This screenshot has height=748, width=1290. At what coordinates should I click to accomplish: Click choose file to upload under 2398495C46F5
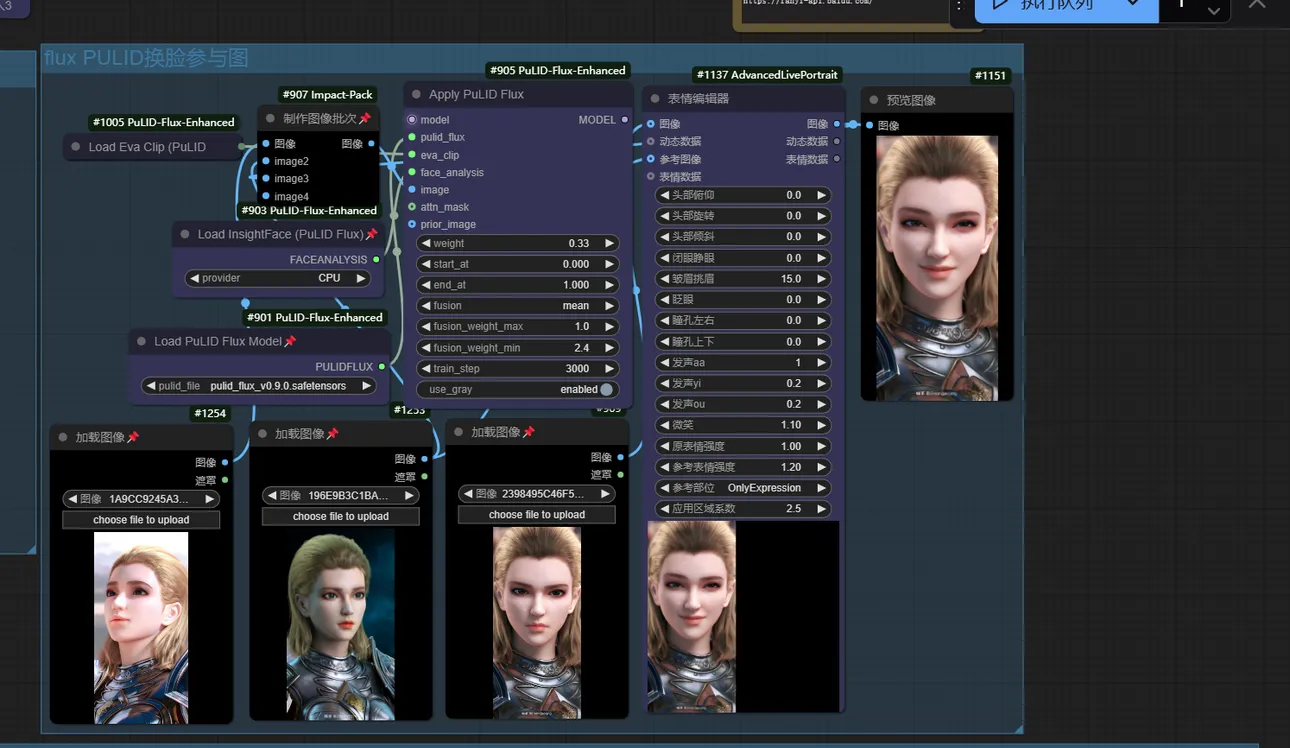(537, 514)
